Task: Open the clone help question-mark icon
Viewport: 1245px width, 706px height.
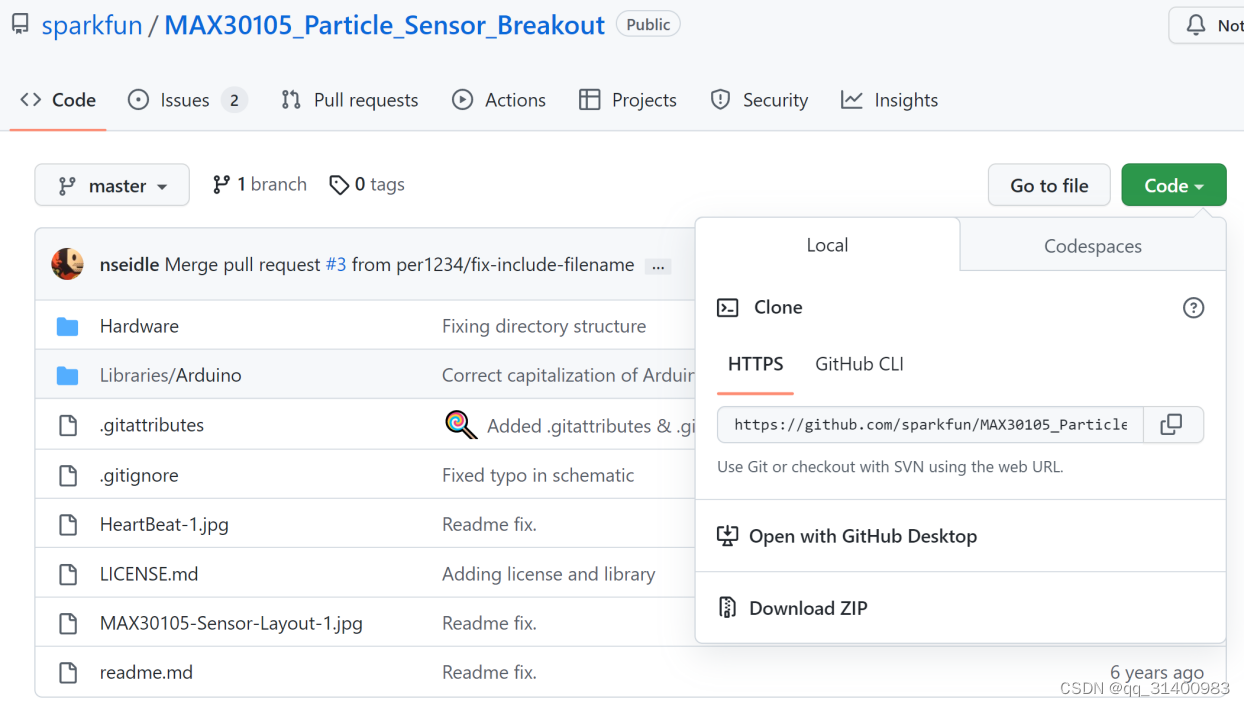Action: pos(1193,308)
